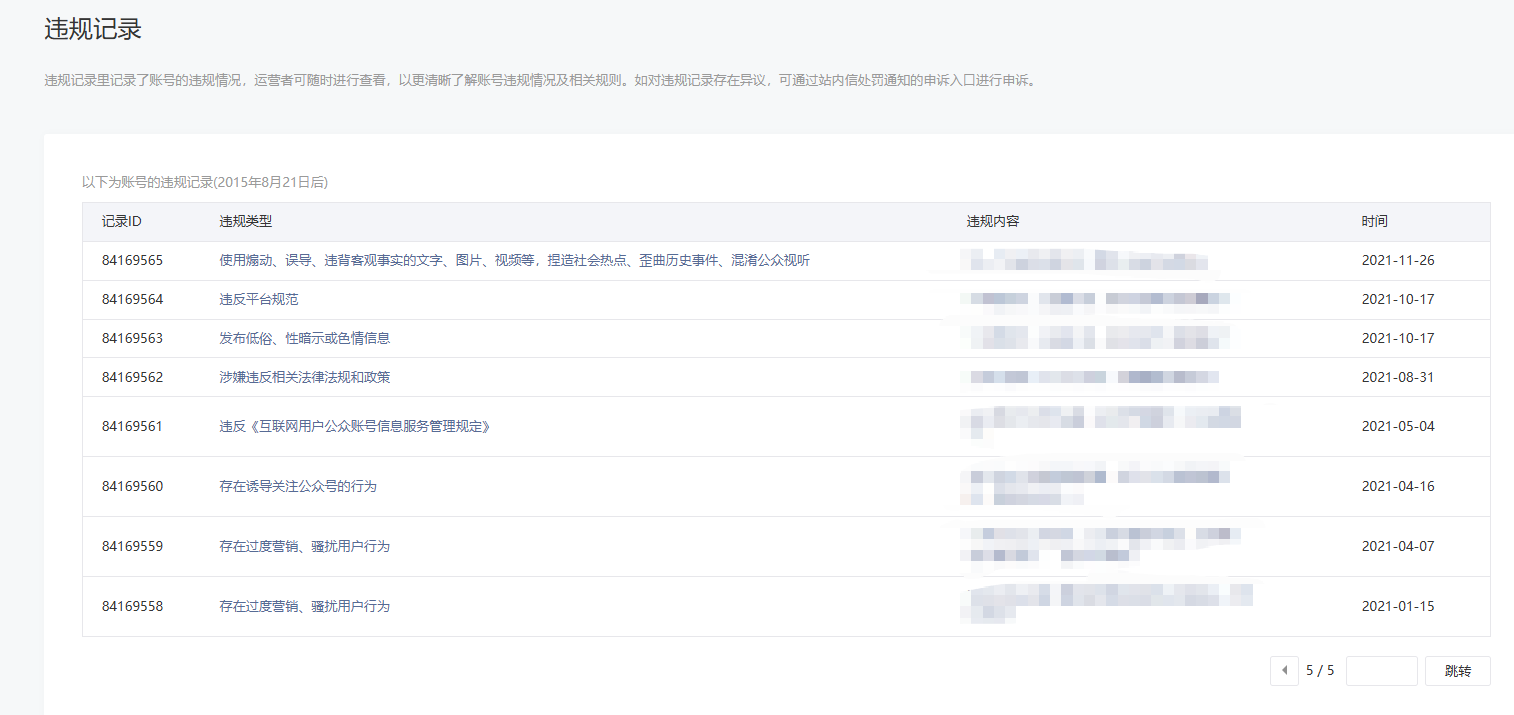Open 存在过度营销 link in row 84169559
The width and height of the screenshot is (1514, 715).
pyautogui.click(x=305, y=546)
